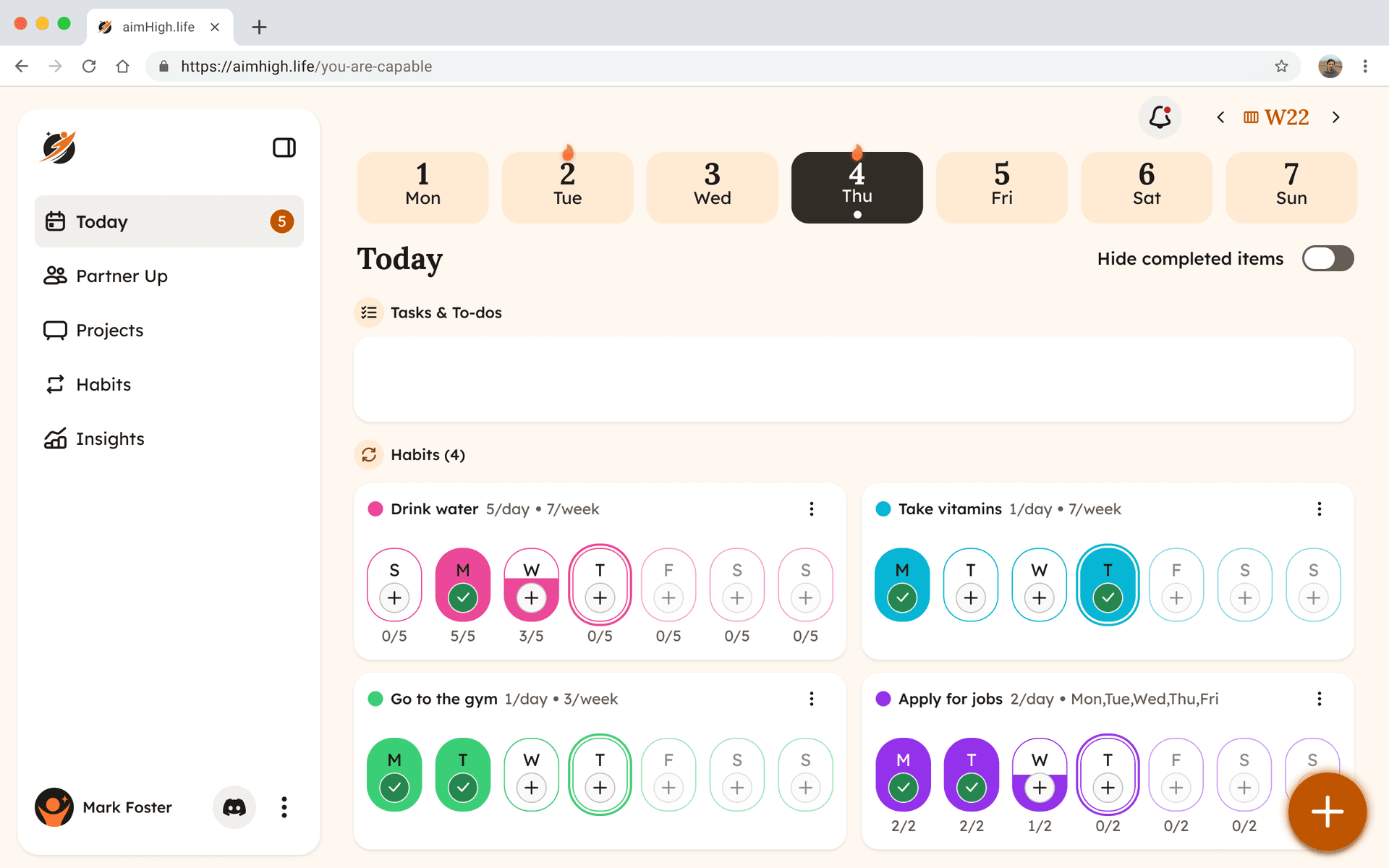The height and width of the screenshot is (868, 1389).
Task: Toggle Hide completed items switch
Action: click(1328, 258)
